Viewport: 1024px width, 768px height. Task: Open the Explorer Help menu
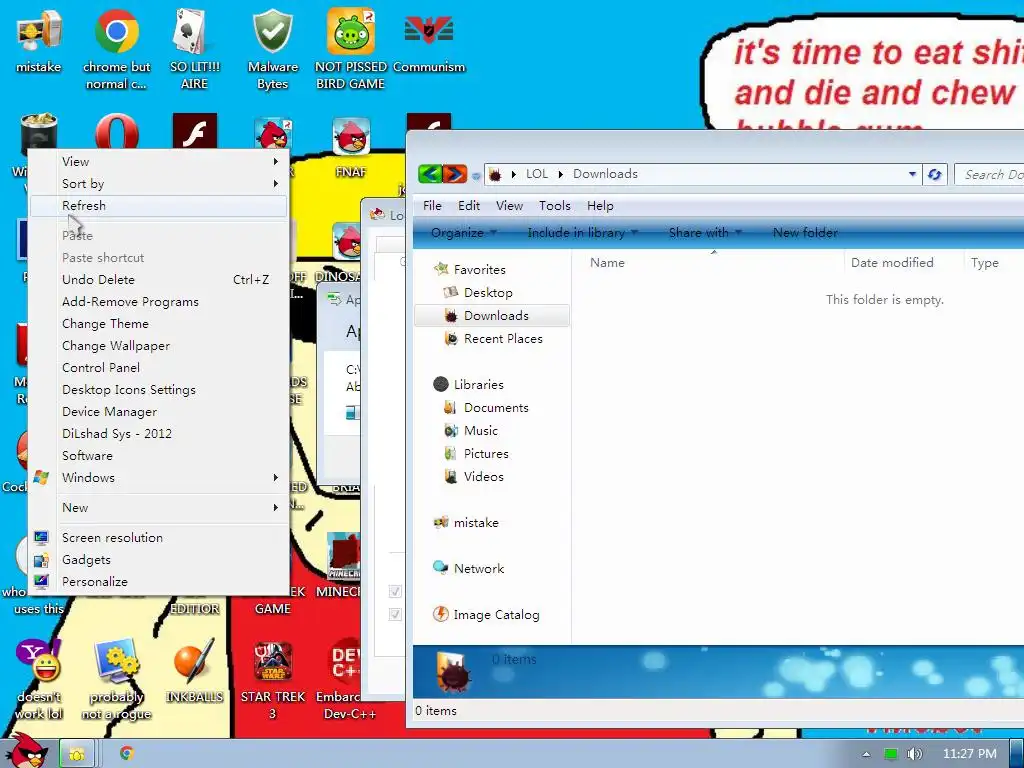(x=600, y=206)
